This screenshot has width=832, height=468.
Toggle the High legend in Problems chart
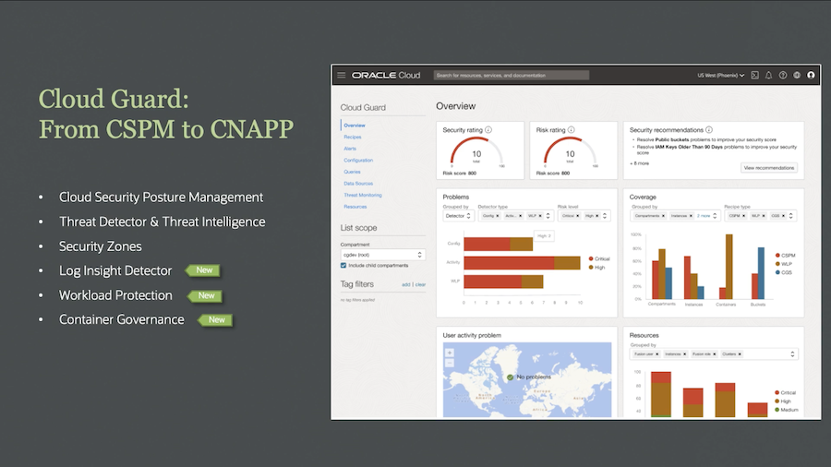point(597,267)
